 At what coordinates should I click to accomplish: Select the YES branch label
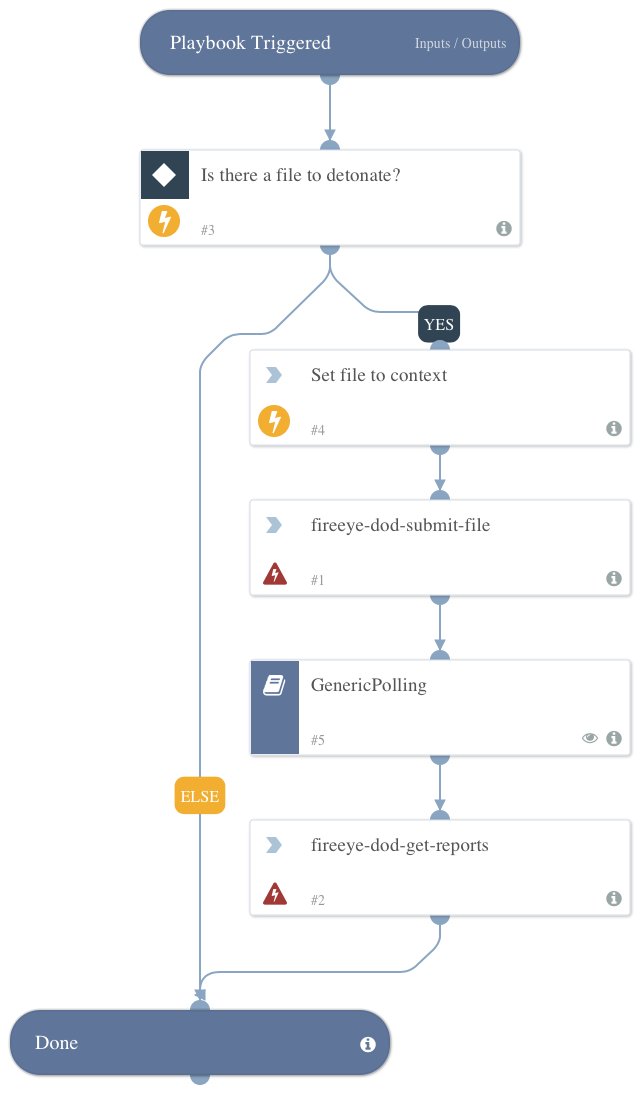click(438, 323)
